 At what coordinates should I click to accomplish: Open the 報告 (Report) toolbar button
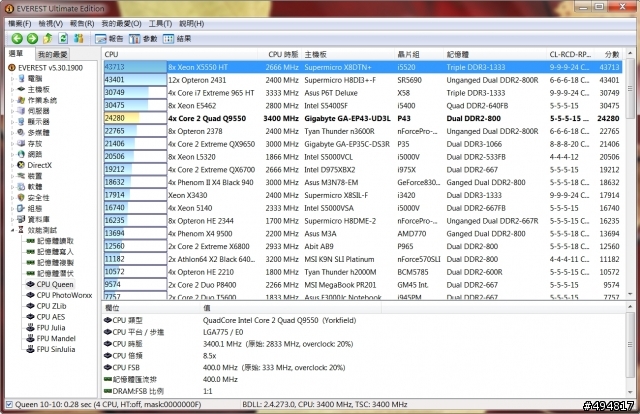109,39
